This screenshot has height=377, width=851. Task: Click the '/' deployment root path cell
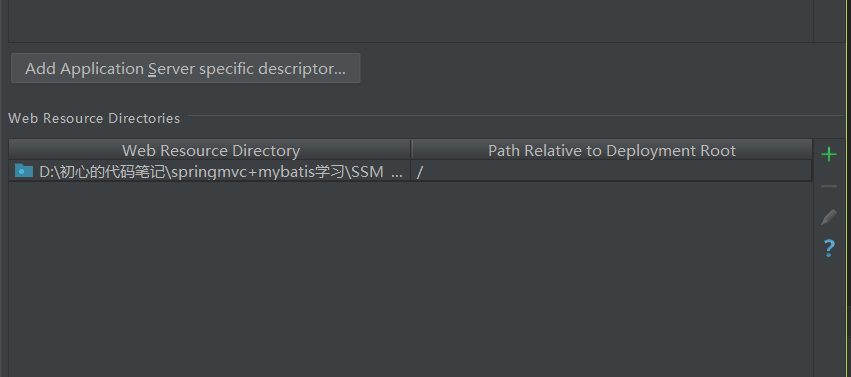pos(612,171)
